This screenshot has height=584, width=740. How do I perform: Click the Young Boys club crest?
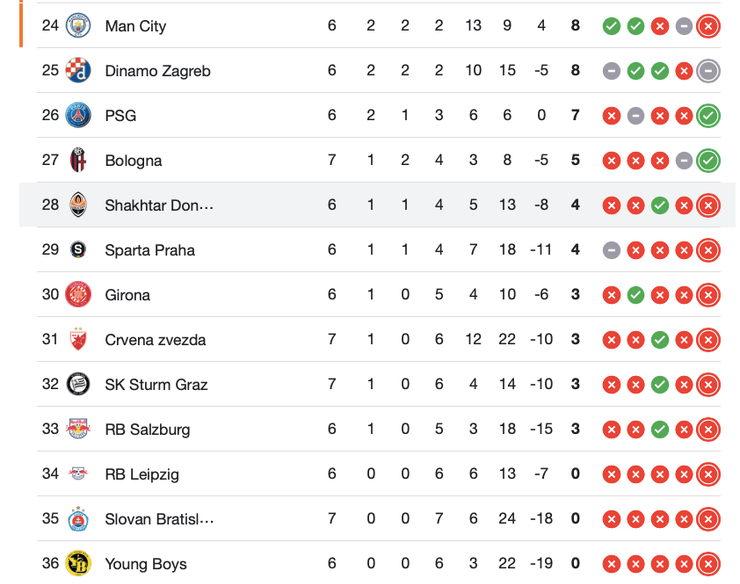point(78,564)
